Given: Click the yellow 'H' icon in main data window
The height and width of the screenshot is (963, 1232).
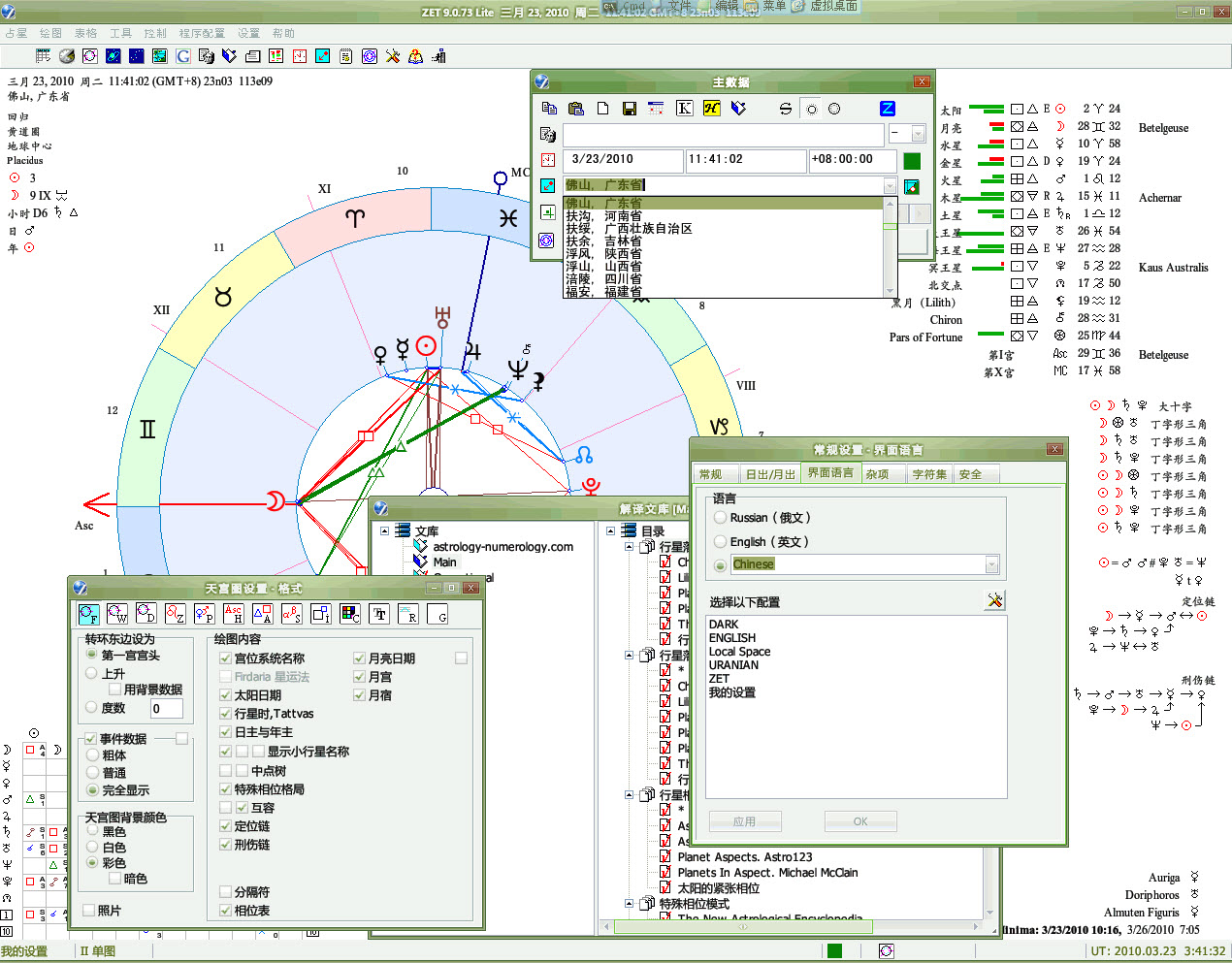Looking at the screenshot, I should [x=711, y=109].
